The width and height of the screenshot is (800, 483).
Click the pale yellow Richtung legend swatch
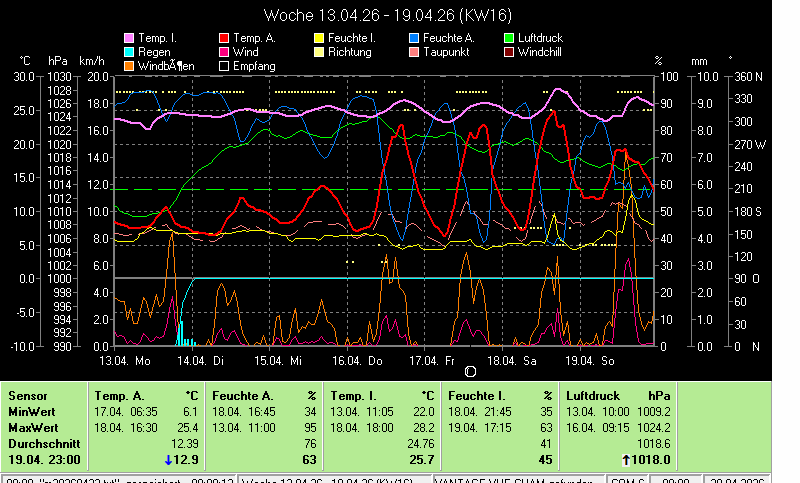point(320,52)
